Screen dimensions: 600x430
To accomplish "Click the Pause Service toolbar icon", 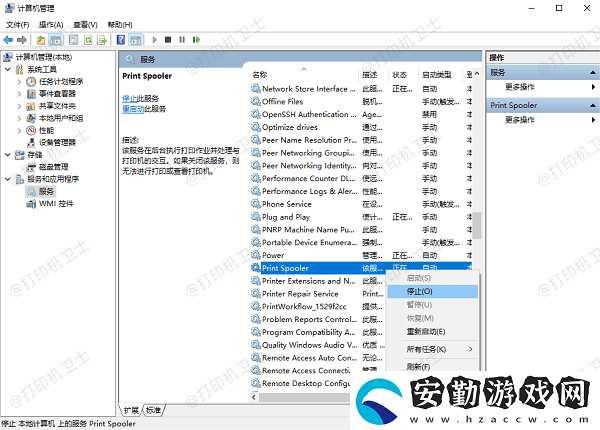I will point(182,39).
